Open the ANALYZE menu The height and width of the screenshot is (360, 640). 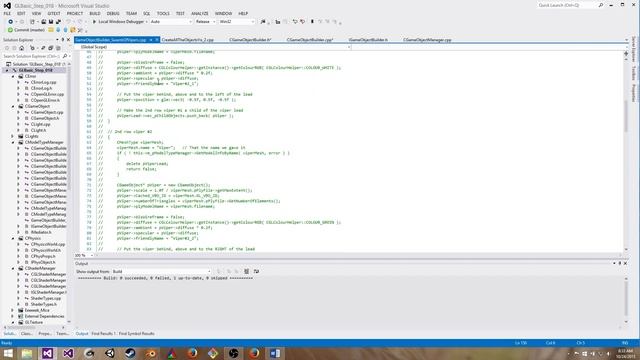[200, 13]
